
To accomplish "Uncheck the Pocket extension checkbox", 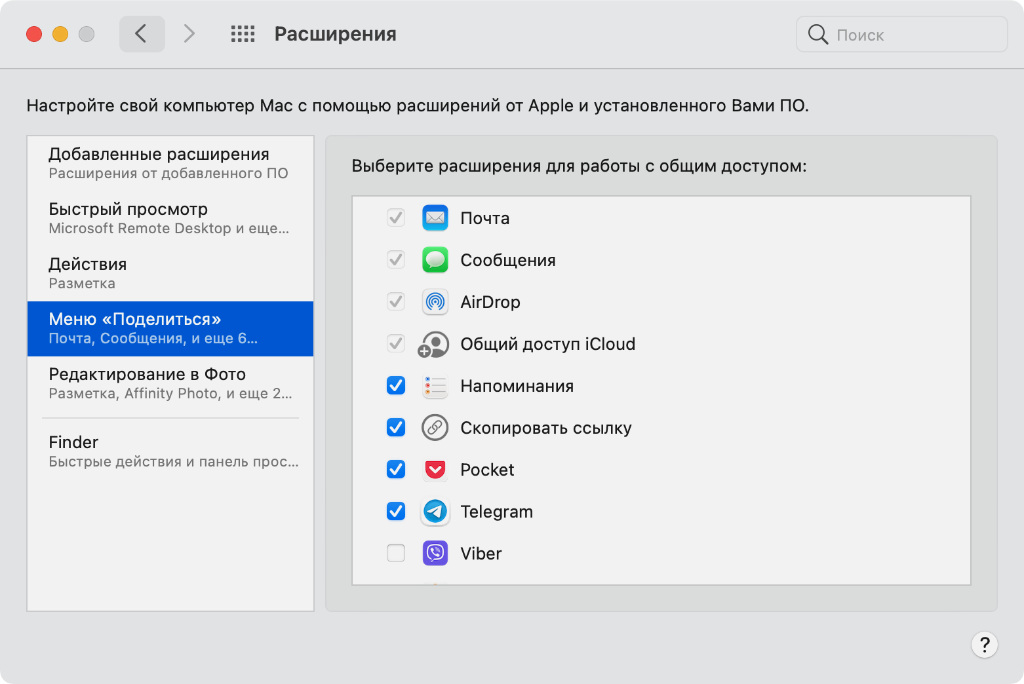I will [x=396, y=470].
